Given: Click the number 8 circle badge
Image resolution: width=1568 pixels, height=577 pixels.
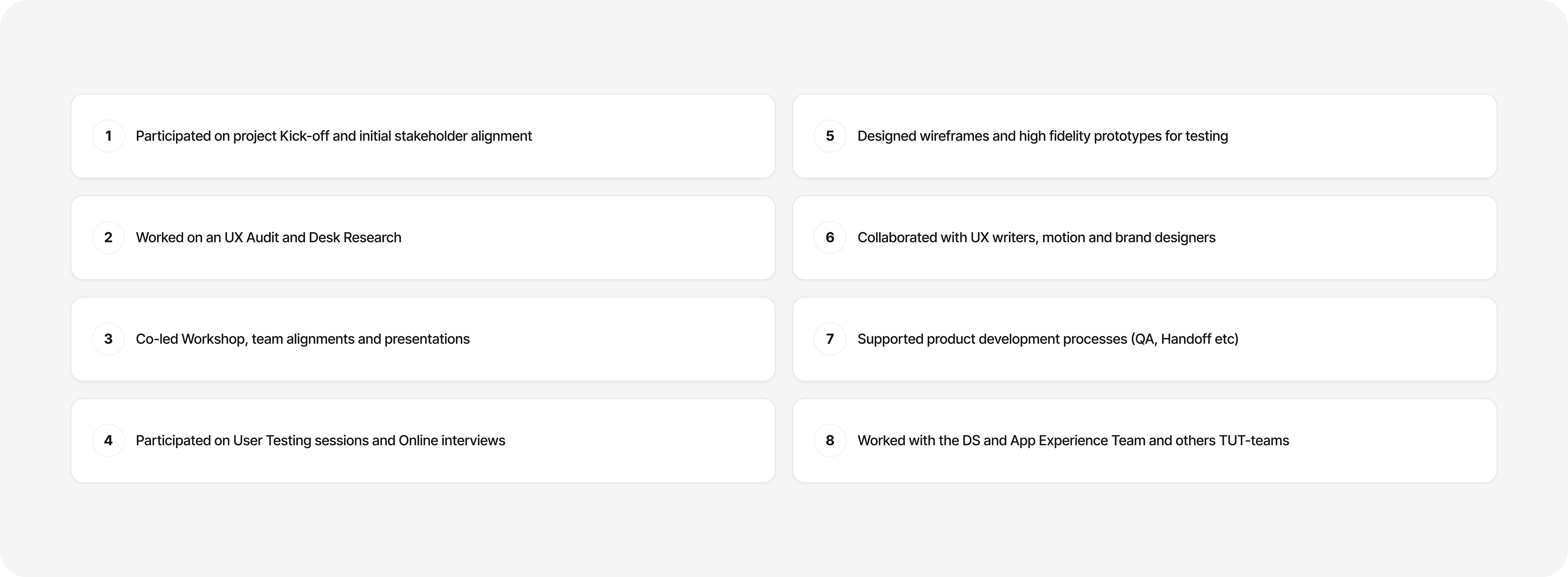Looking at the screenshot, I should [x=830, y=441].
